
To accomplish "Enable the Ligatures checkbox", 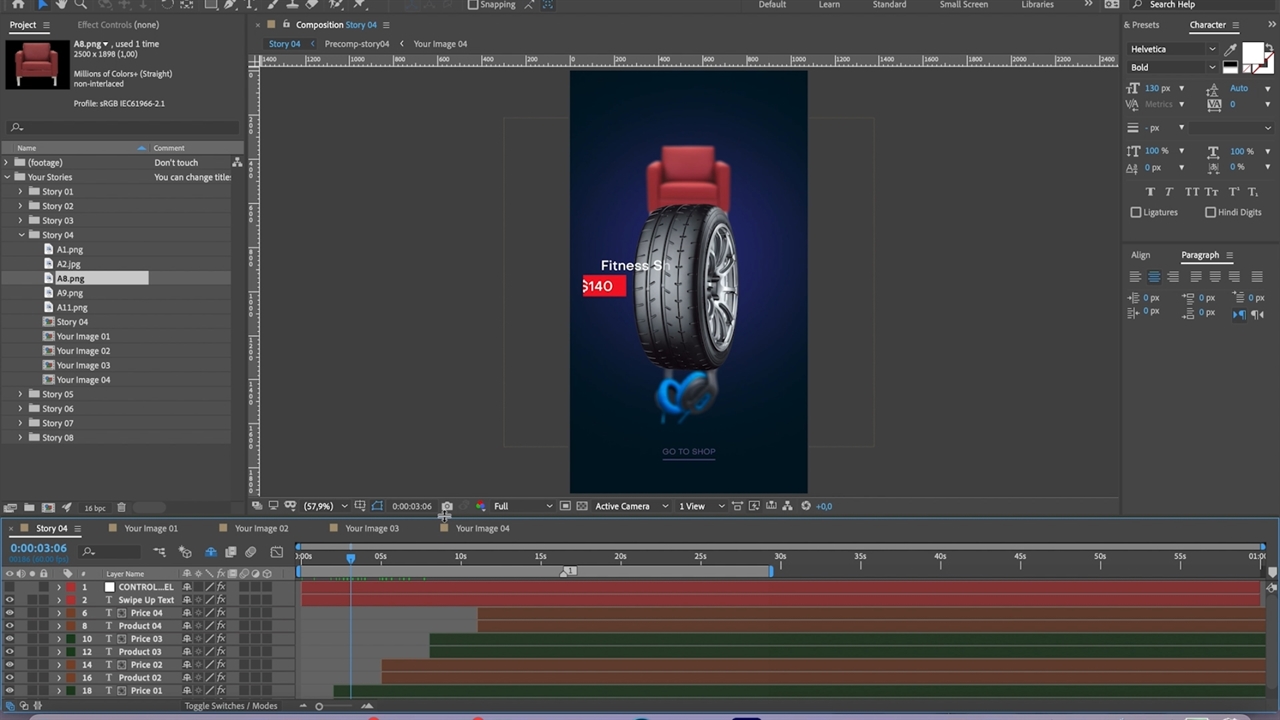I will click(x=1136, y=212).
